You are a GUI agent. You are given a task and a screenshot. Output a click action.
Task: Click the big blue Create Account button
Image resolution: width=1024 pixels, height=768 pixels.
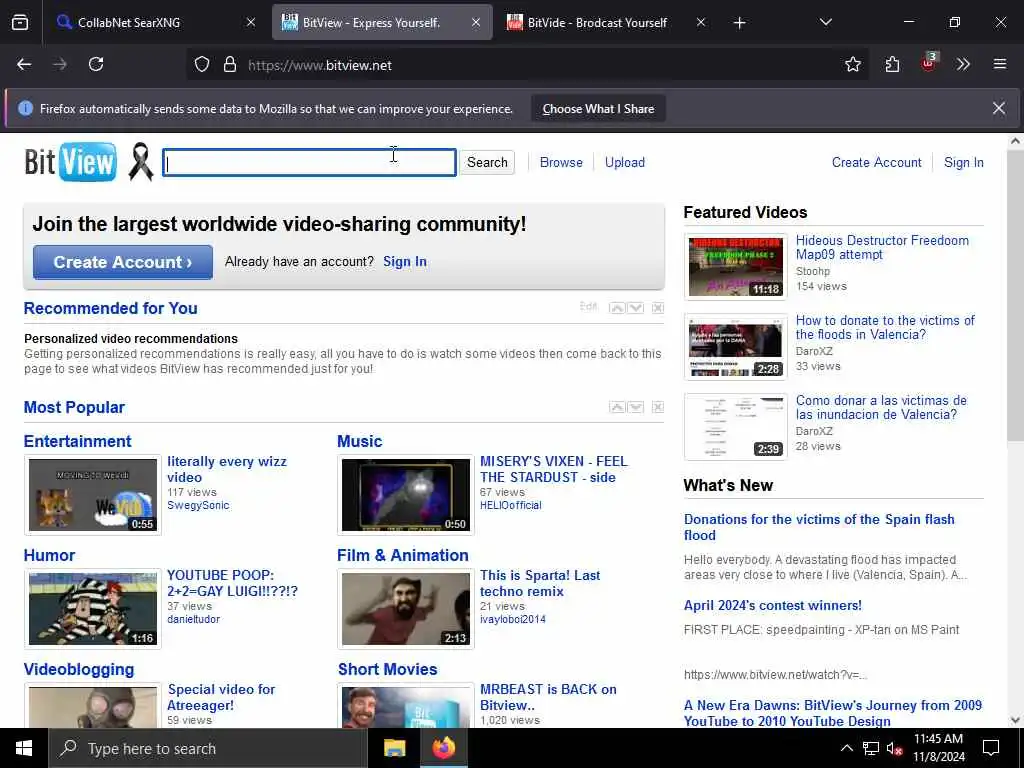coord(123,262)
